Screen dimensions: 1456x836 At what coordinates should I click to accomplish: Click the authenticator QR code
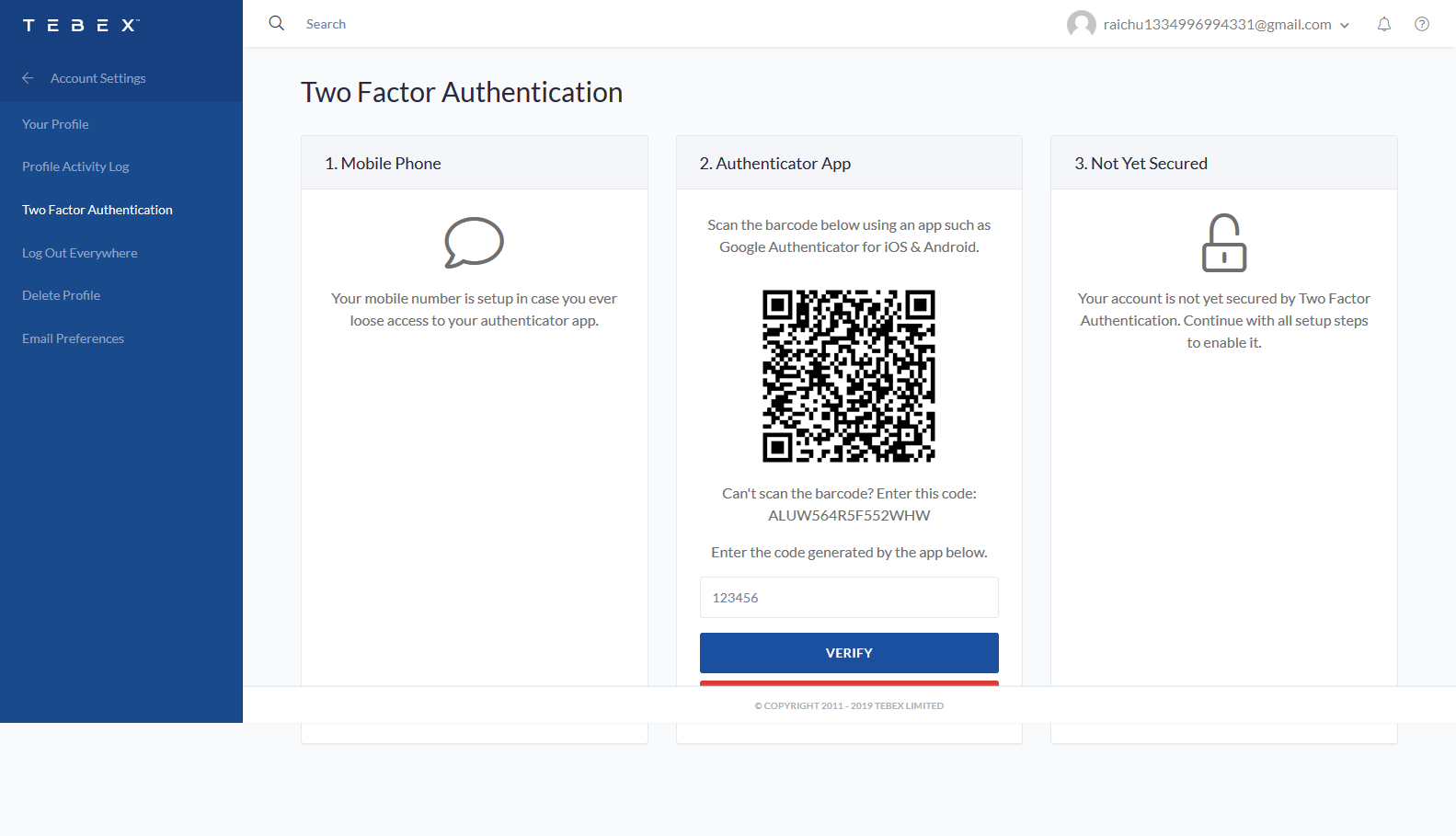(x=849, y=376)
